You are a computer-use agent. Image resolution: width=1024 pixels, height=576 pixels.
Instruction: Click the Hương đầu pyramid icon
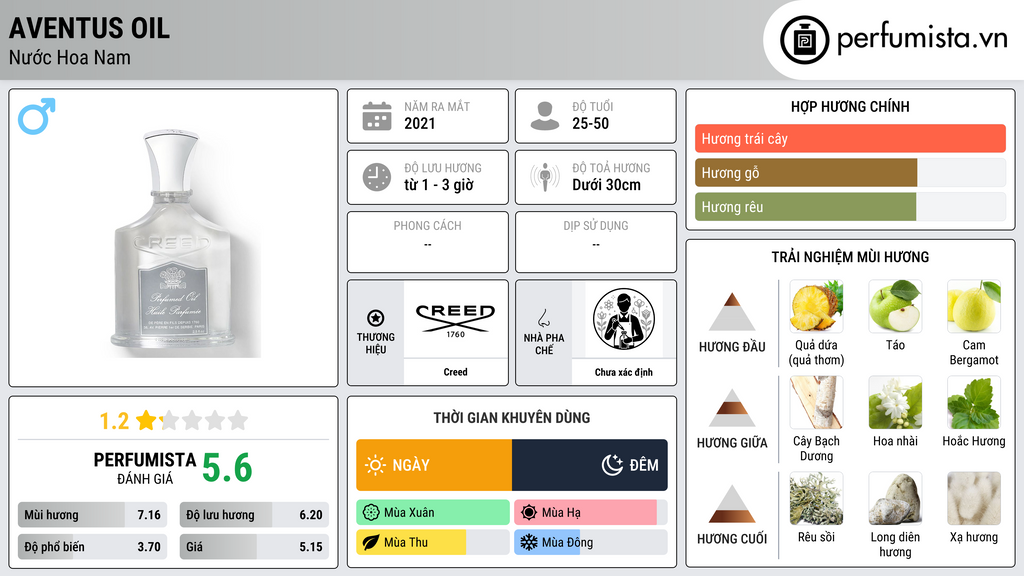coord(732,312)
